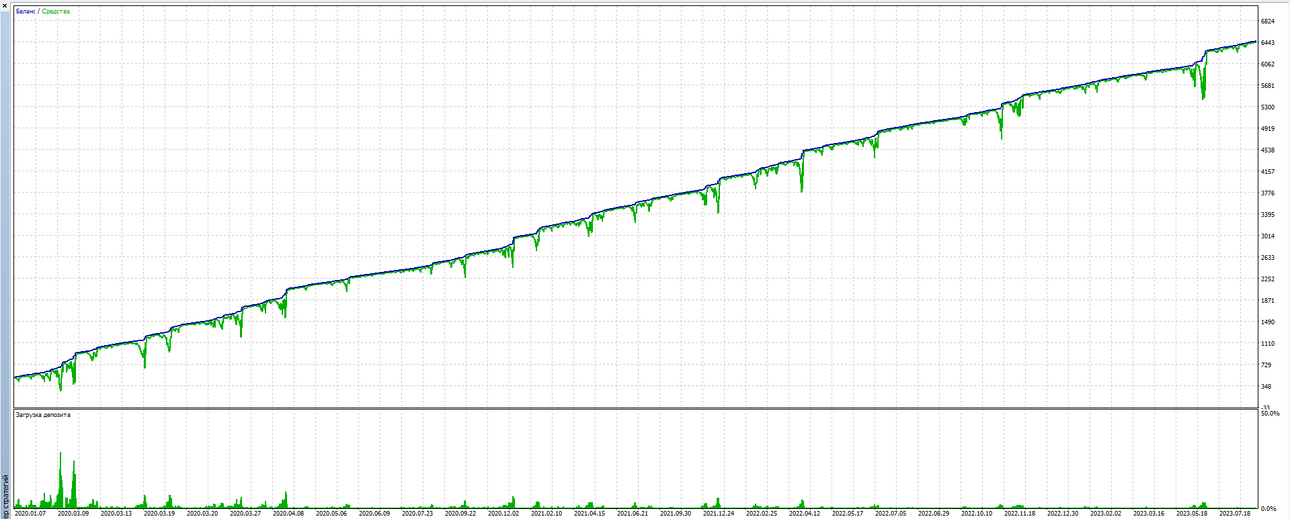Click the 1110 y-axis value
The height and width of the screenshot is (519, 1290).
pyautogui.click(x=1268, y=344)
